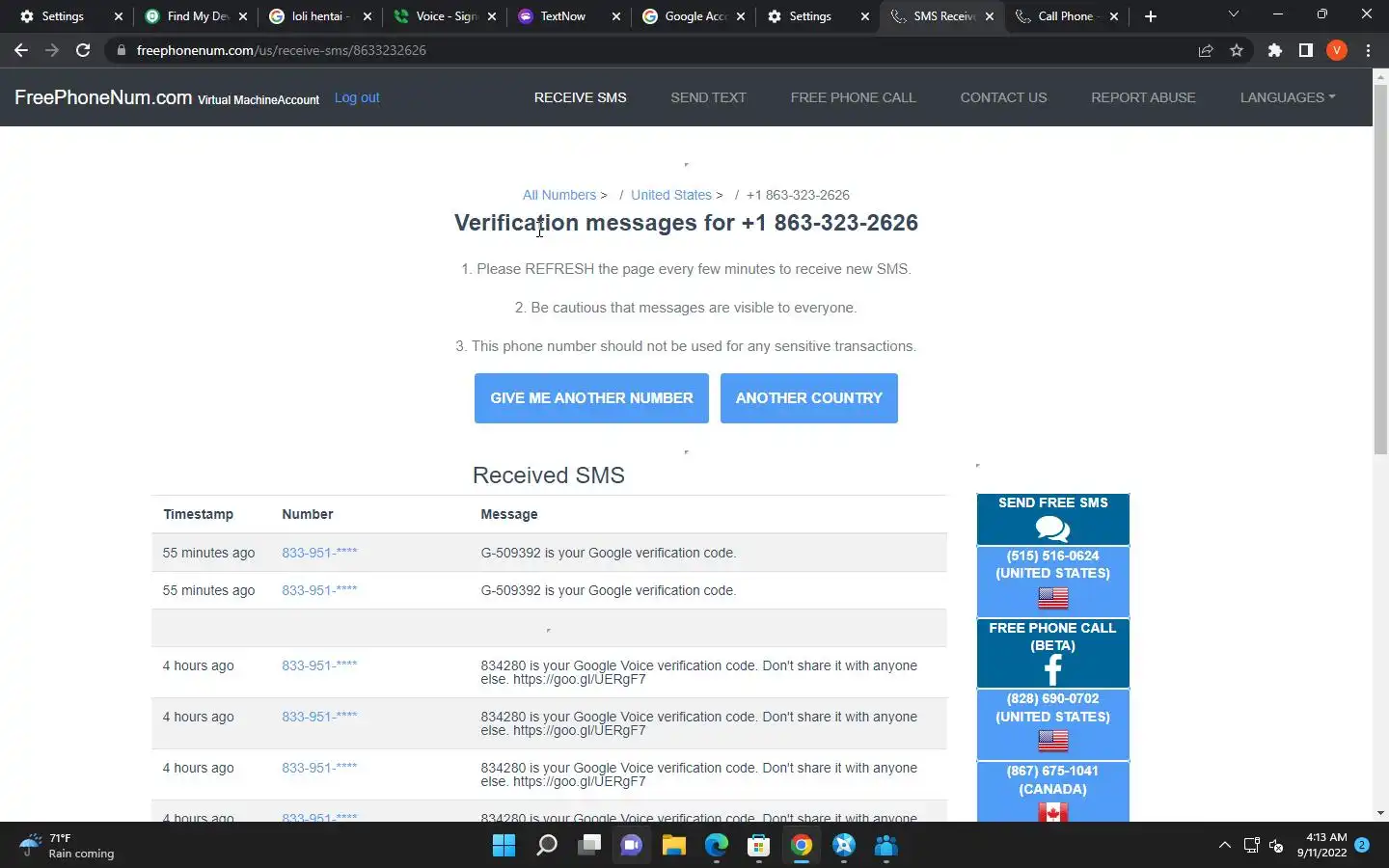1389x868 pixels.
Task: Open the Windows Start menu
Action: (504, 846)
